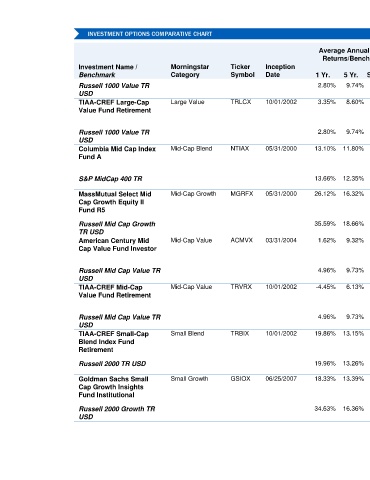
Task: Click the Morningstar Category column header
Action: point(190,71)
